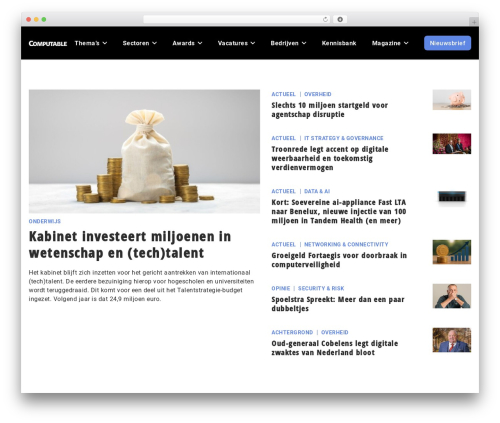Open the growth chart coins thumbnail

[x=452, y=252]
